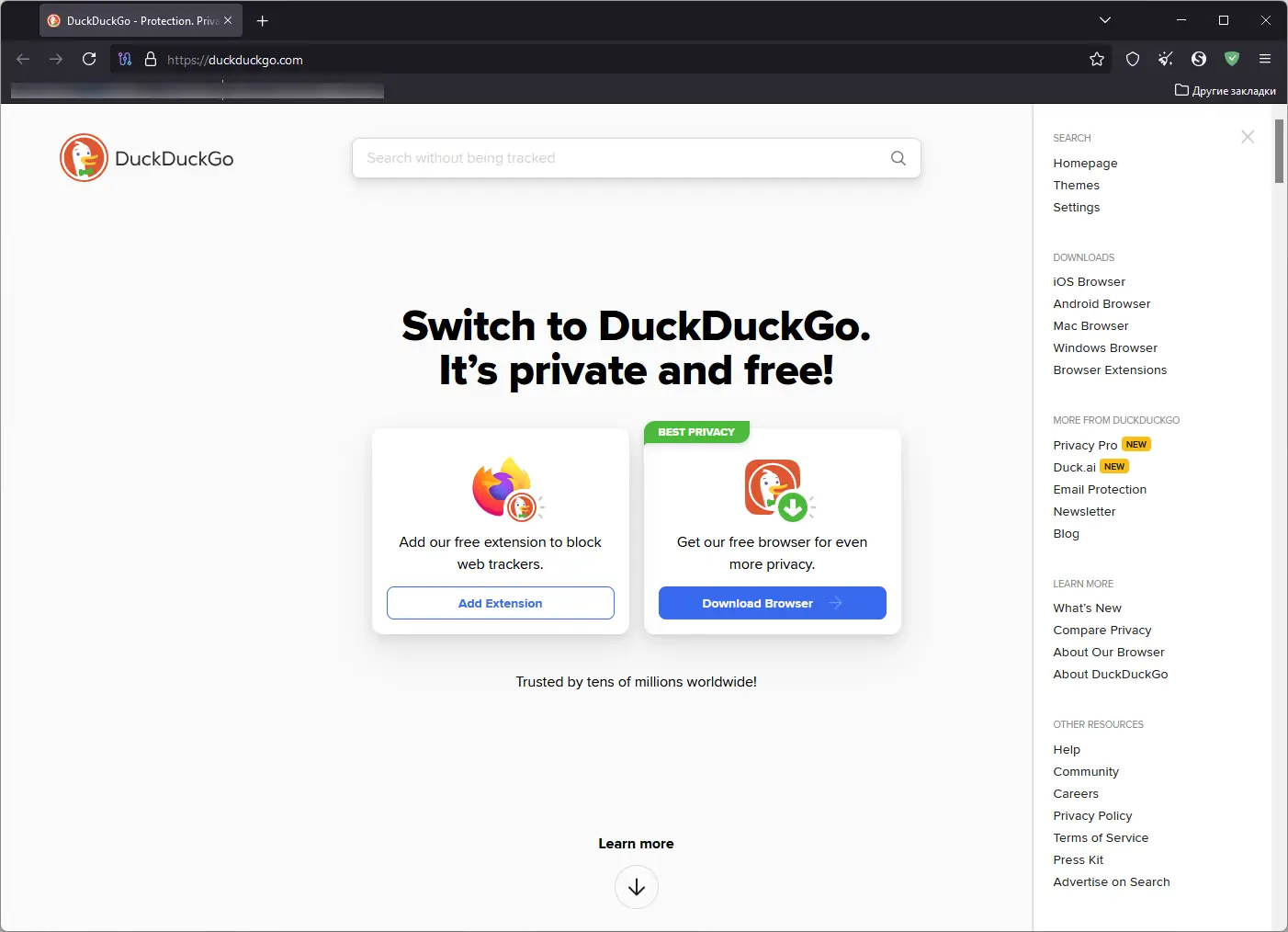Open Advertise on Search link
This screenshot has width=1288, height=932.
[1112, 881]
